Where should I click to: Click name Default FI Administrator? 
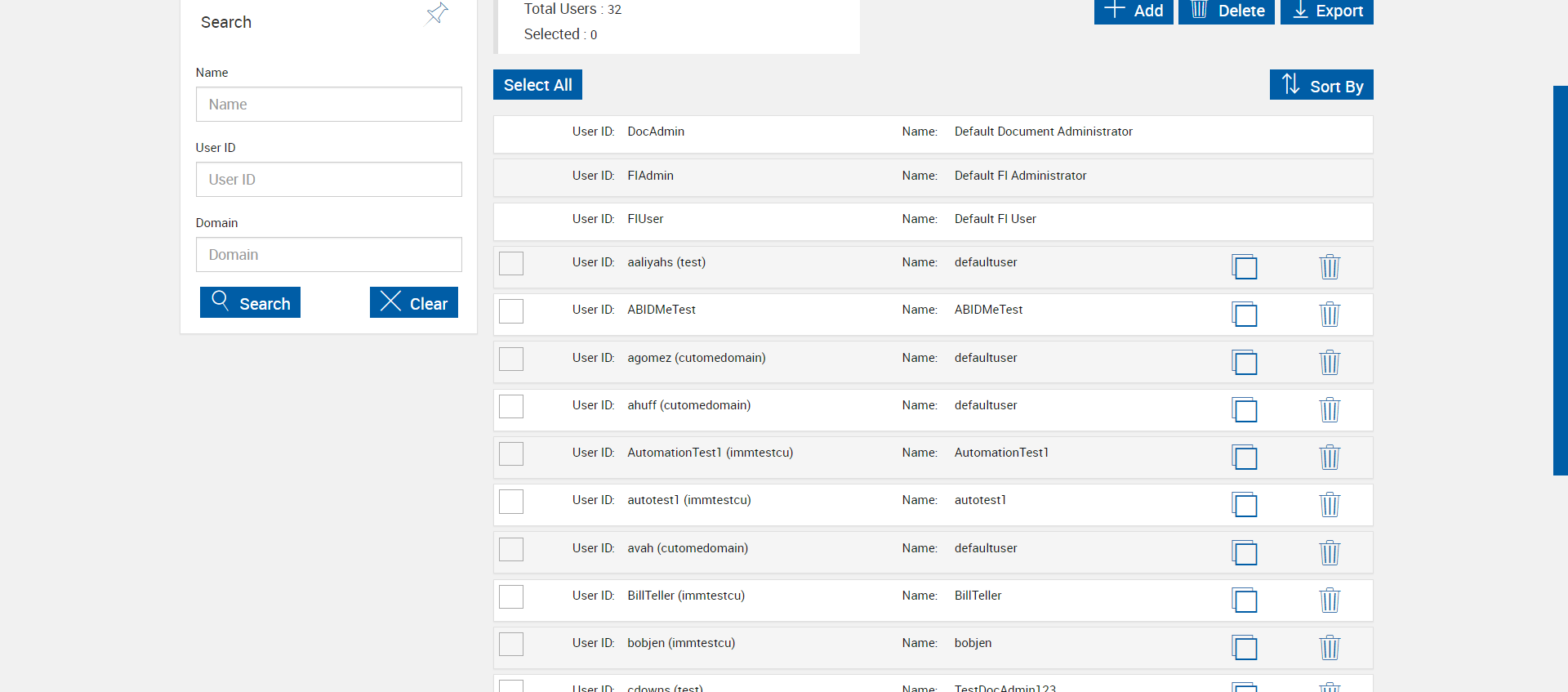pyautogui.click(x=1021, y=176)
